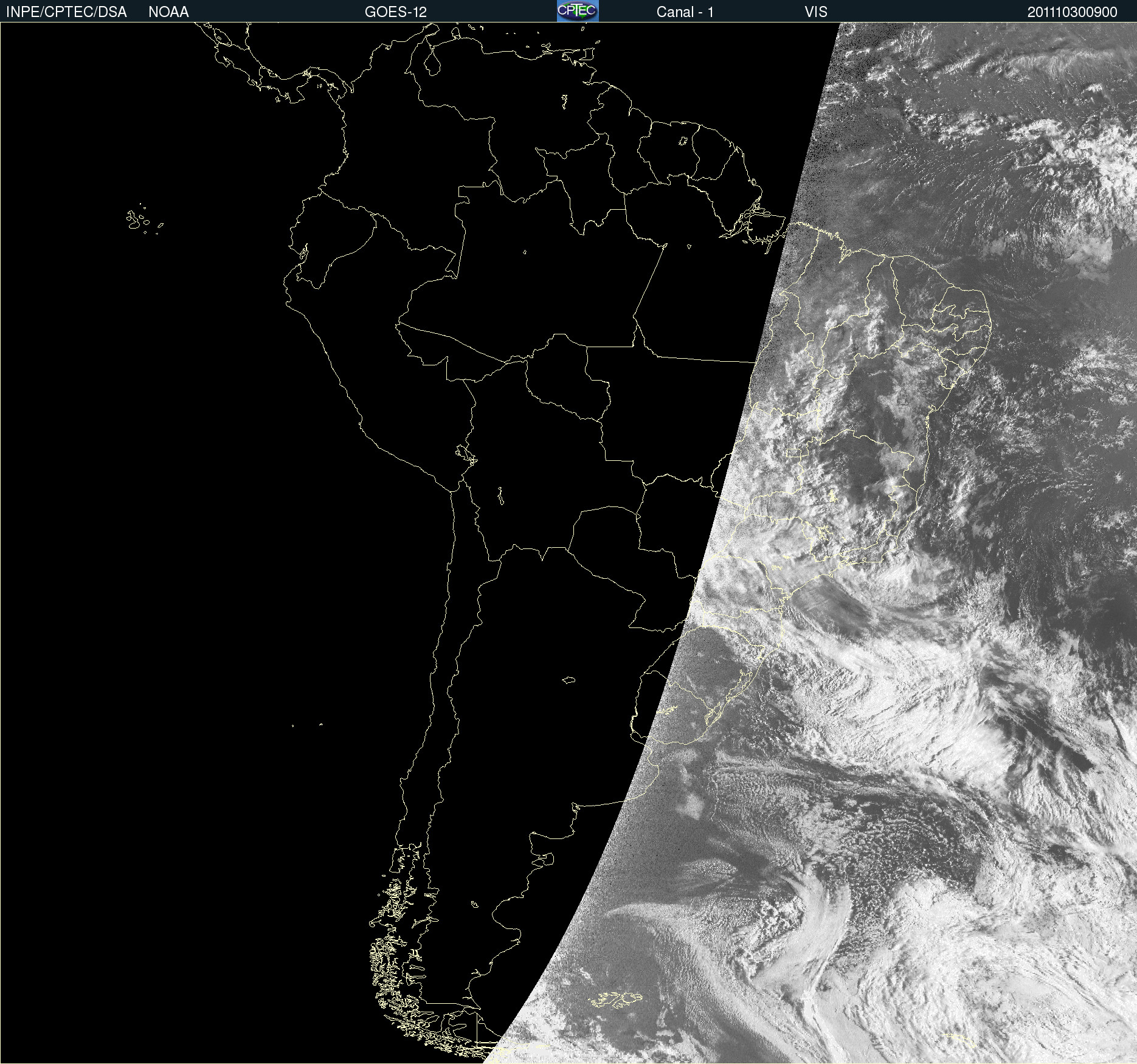Click the INPE/CPTEC/DSA header label
The image size is (1137, 1064).
[x=66, y=12]
